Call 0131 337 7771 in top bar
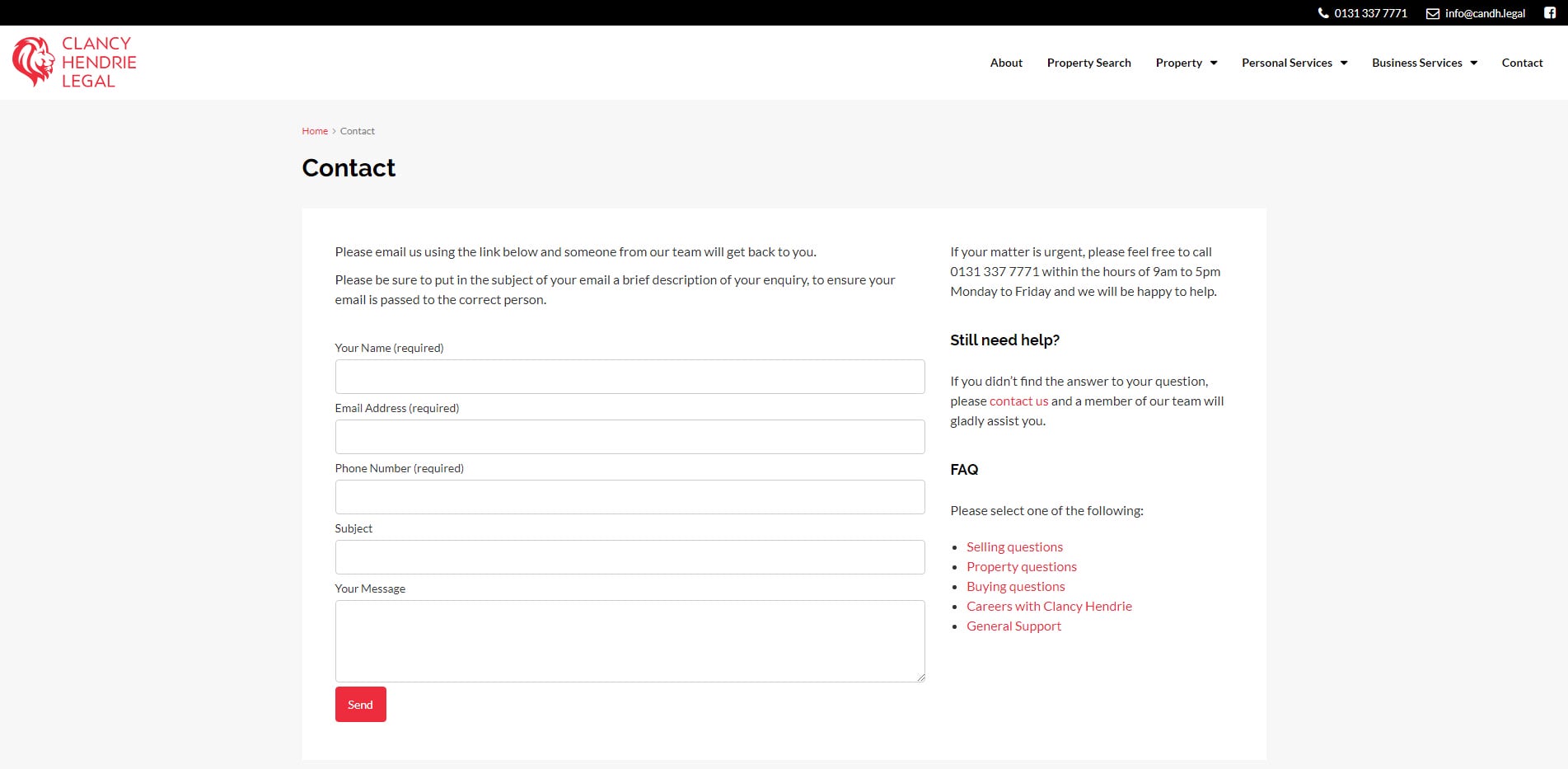 click(x=1370, y=13)
